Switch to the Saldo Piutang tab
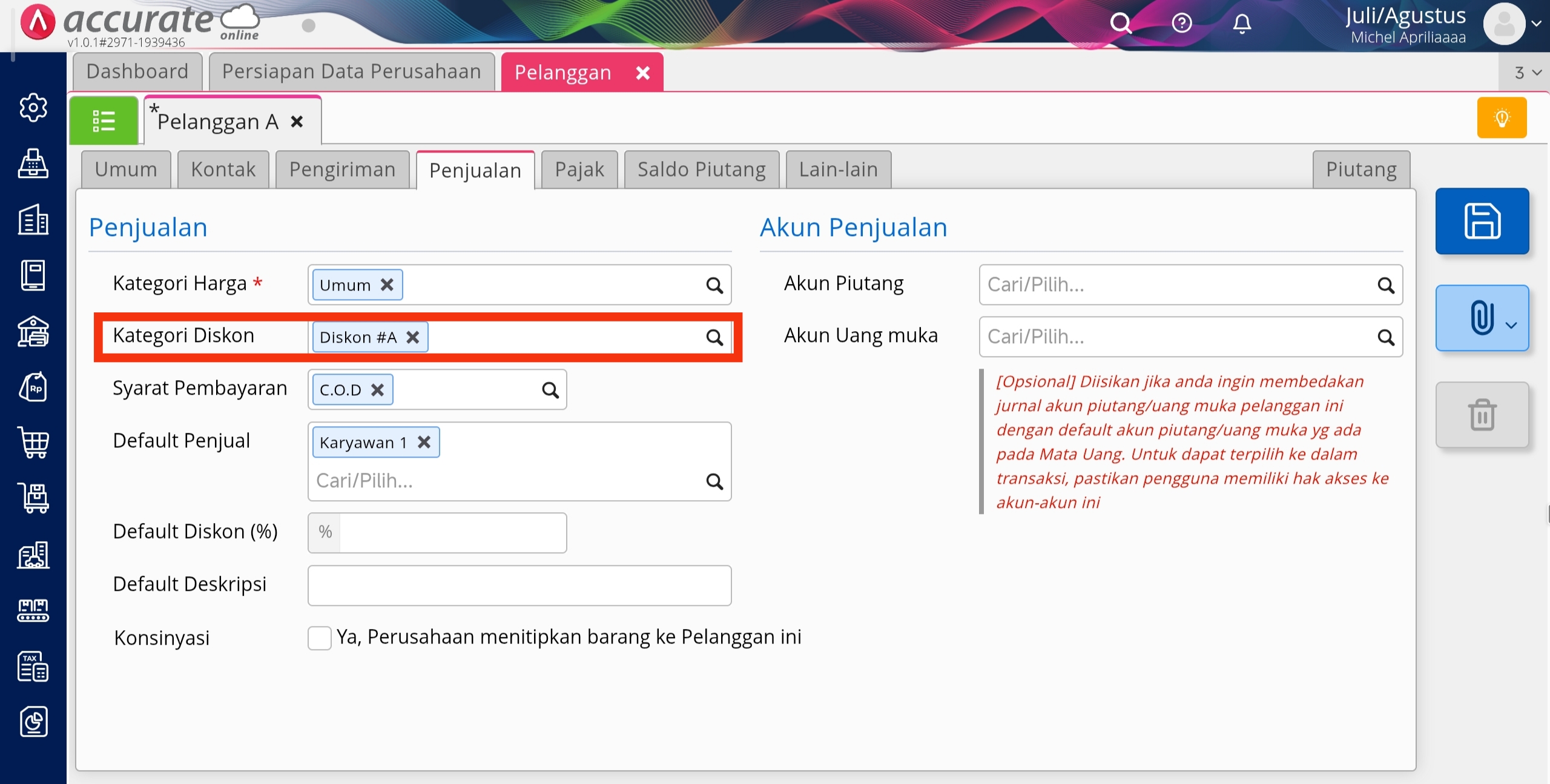The height and width of the screenshot is (784, 1550). point(701,170)
